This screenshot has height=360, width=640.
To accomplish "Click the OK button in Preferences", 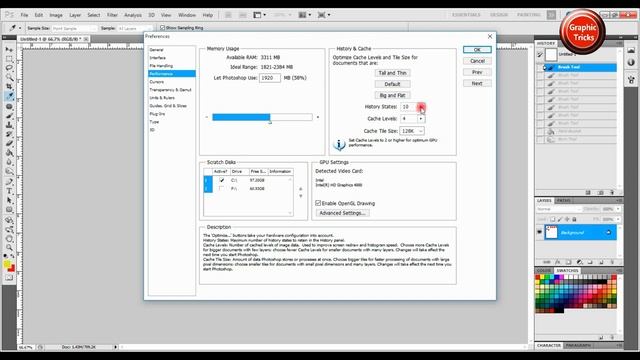I will coord(477,49).
